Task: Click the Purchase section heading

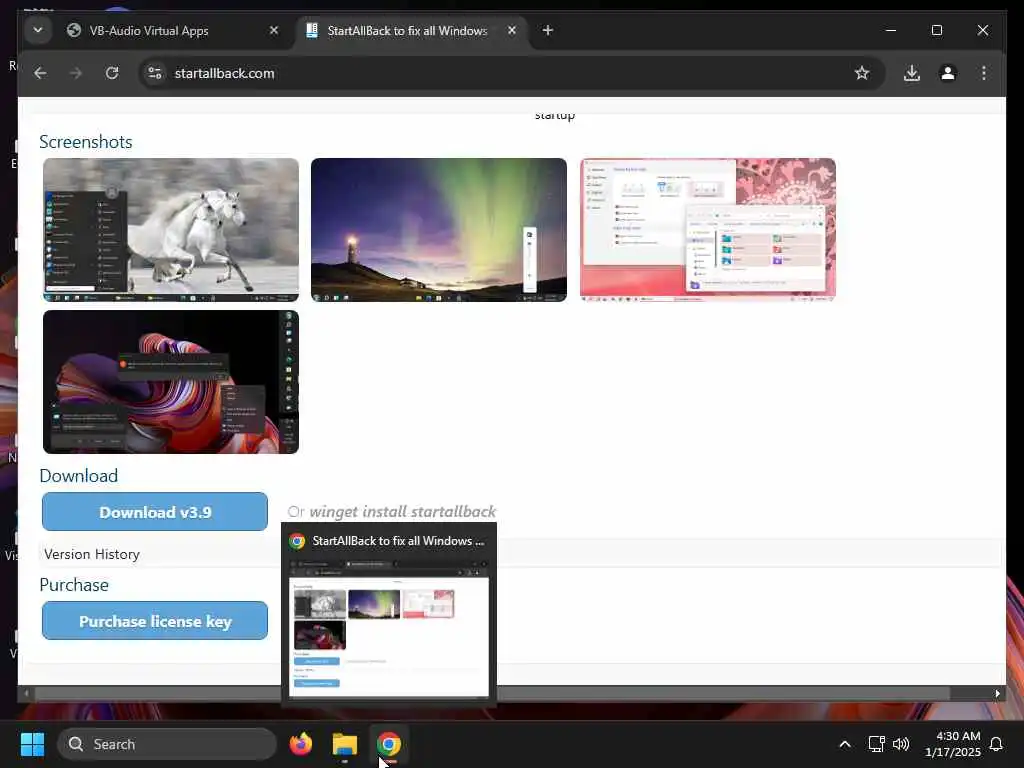Action: click(74, 584)
